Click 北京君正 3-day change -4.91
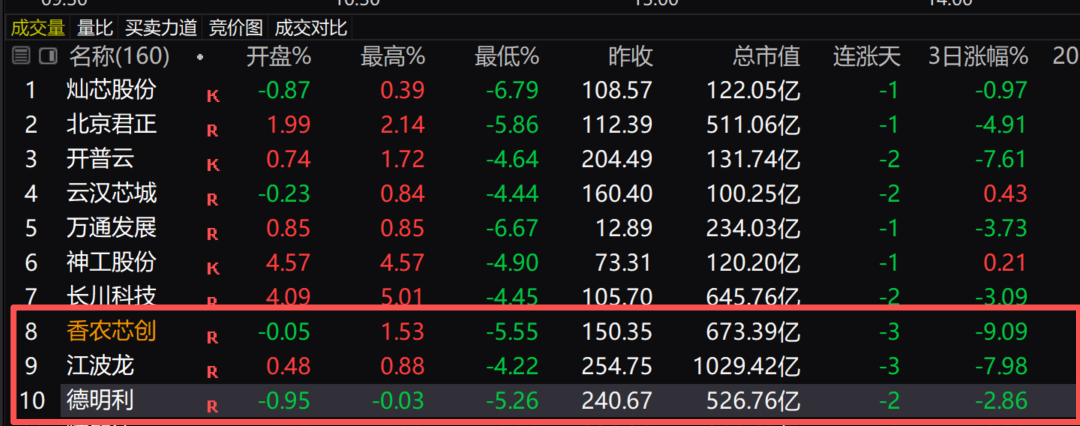 pos(1001,125)
